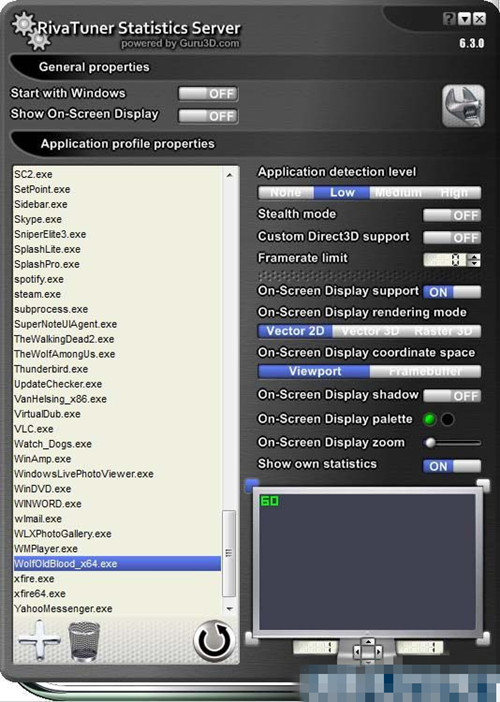Set detection level to Low

coord(342,193)
